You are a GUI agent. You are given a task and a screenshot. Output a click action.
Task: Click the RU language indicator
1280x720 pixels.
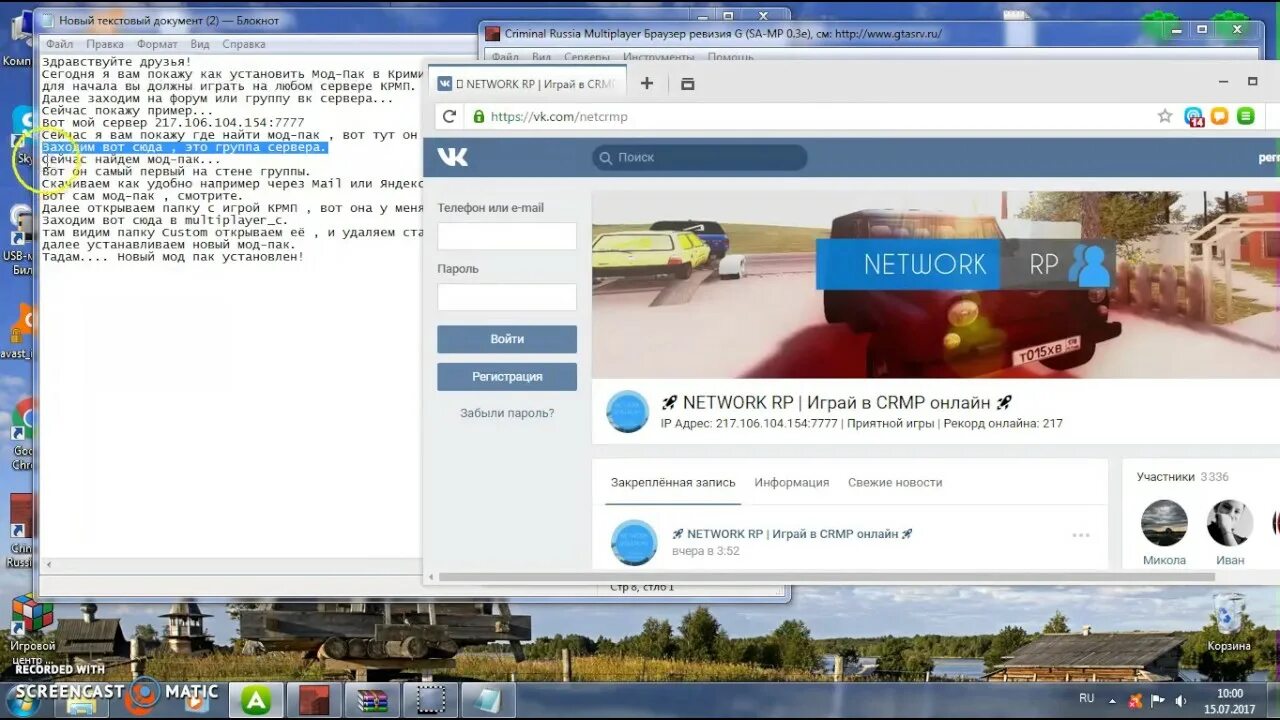1087,698
